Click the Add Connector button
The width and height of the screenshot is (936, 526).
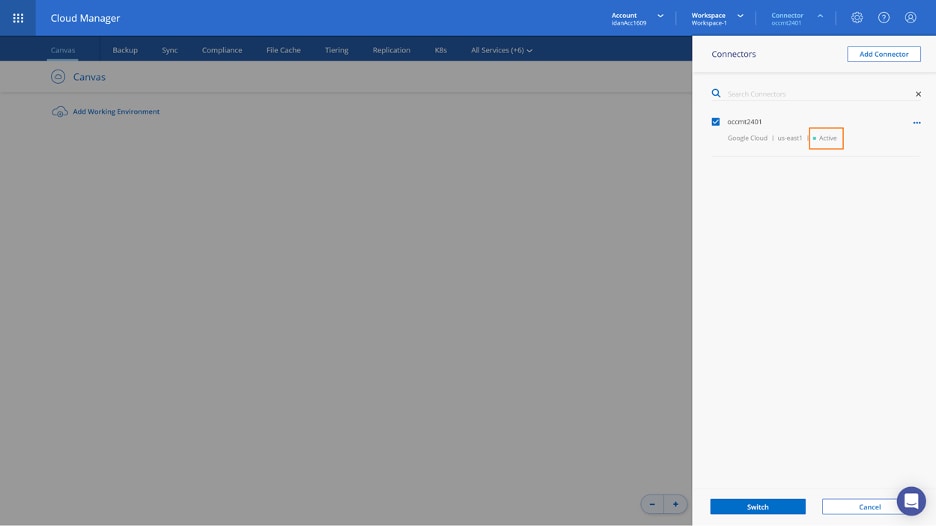coord(883,54)
